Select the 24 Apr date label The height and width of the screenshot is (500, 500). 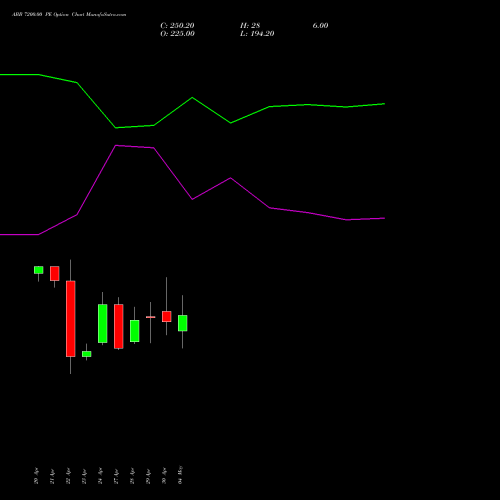point(100,476)
